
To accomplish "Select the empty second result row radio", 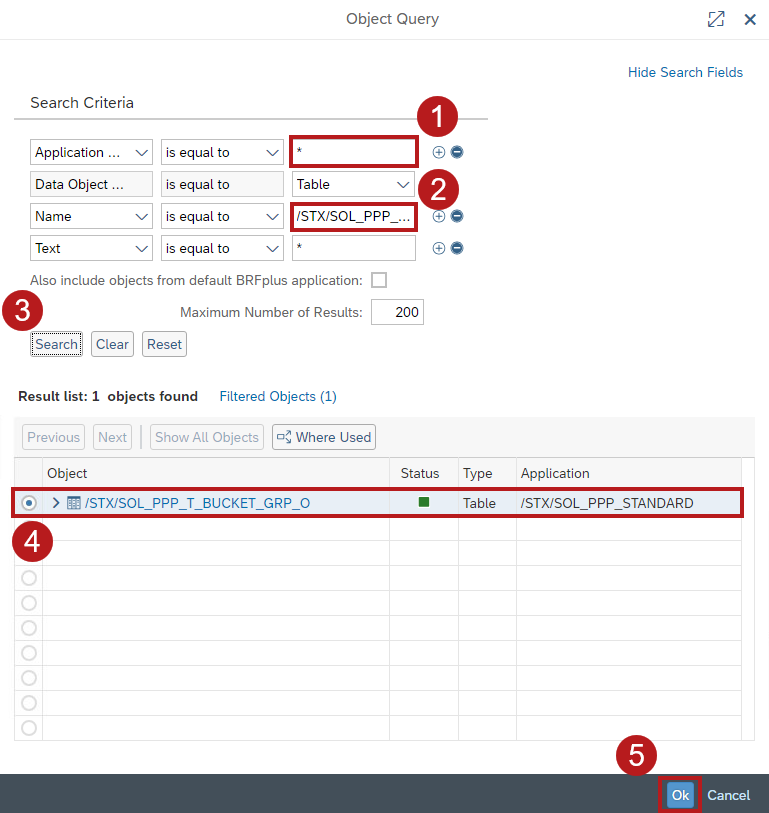I will (28, 528).
